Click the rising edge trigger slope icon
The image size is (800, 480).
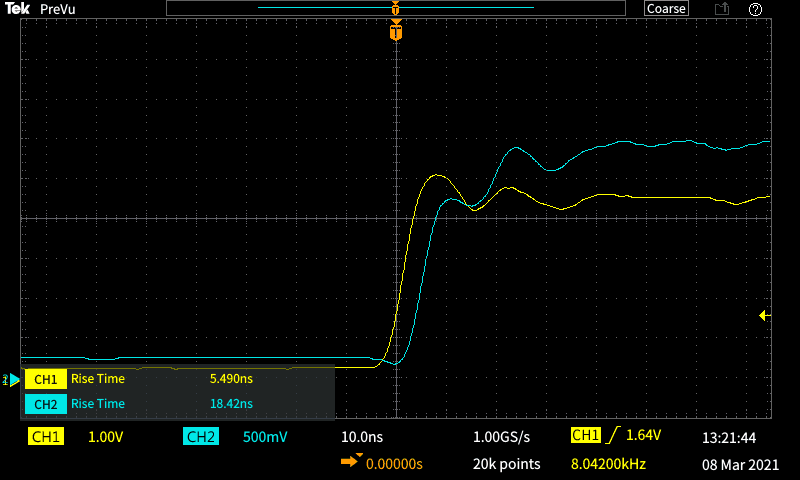point(611,436)
